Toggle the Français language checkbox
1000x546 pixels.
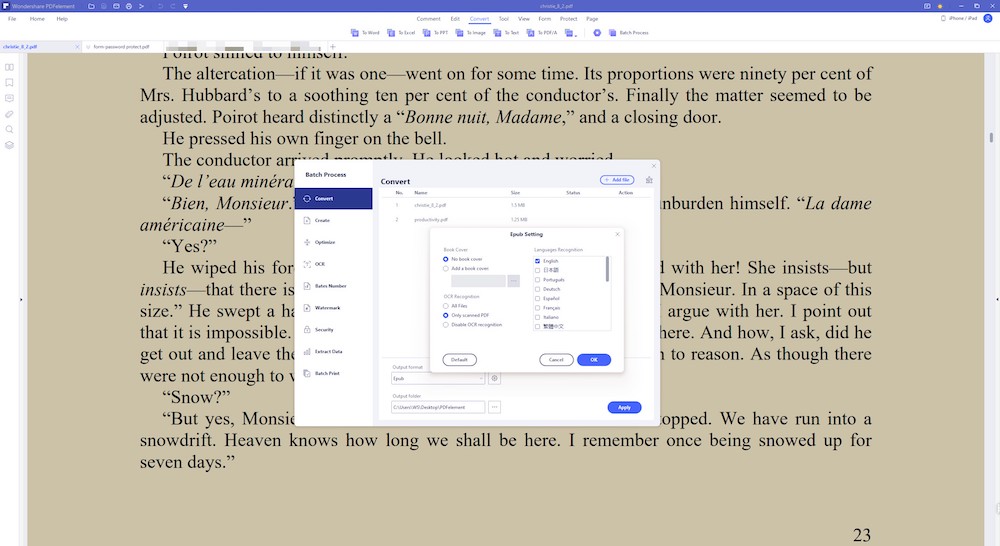tap(537, 308)
